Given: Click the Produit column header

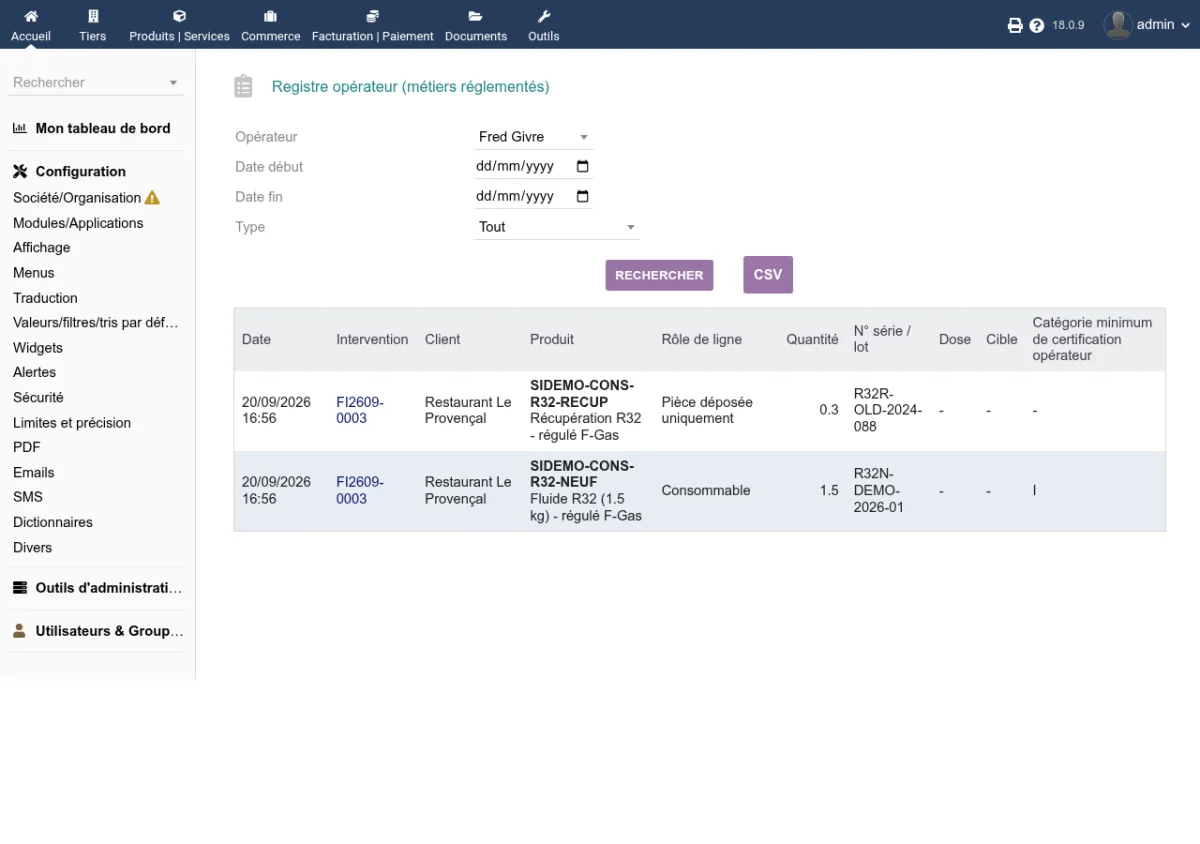Looking at the screenshot, I should (552, 340).
